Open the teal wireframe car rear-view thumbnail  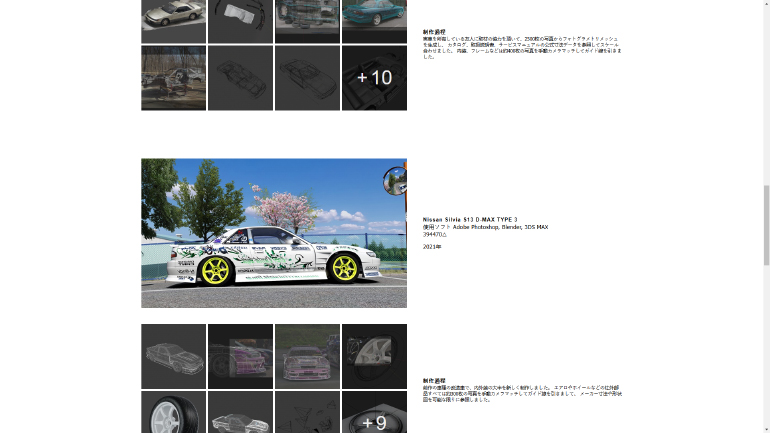click(x=374, y=22)
